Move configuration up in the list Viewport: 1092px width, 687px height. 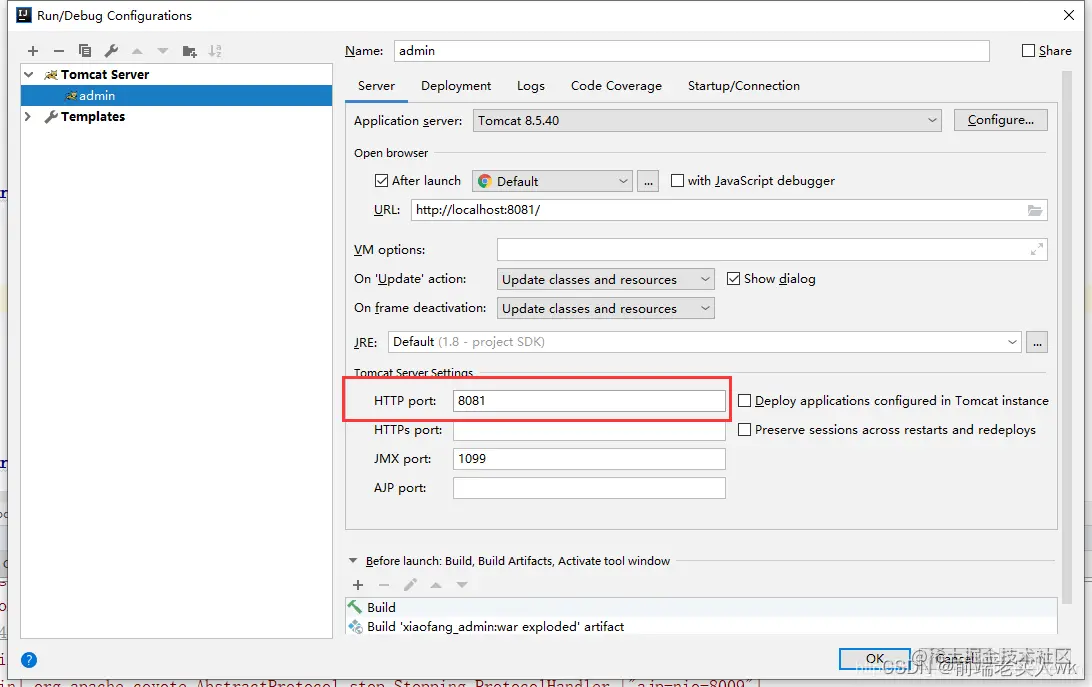137,51
